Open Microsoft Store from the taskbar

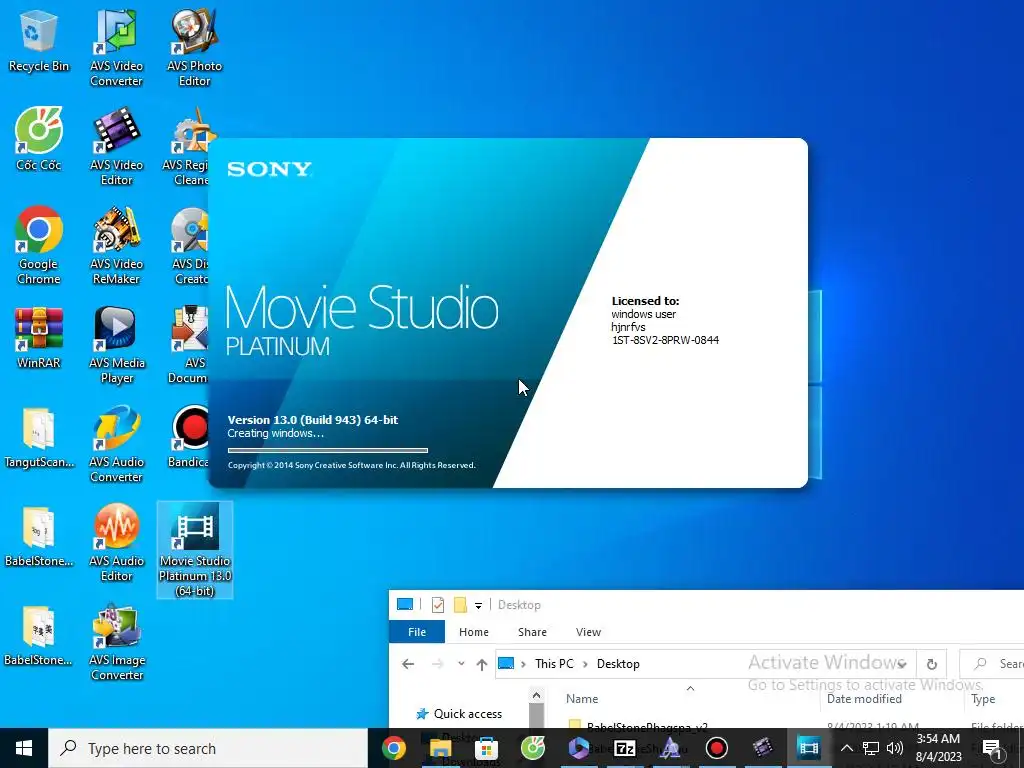coord(487,748)
